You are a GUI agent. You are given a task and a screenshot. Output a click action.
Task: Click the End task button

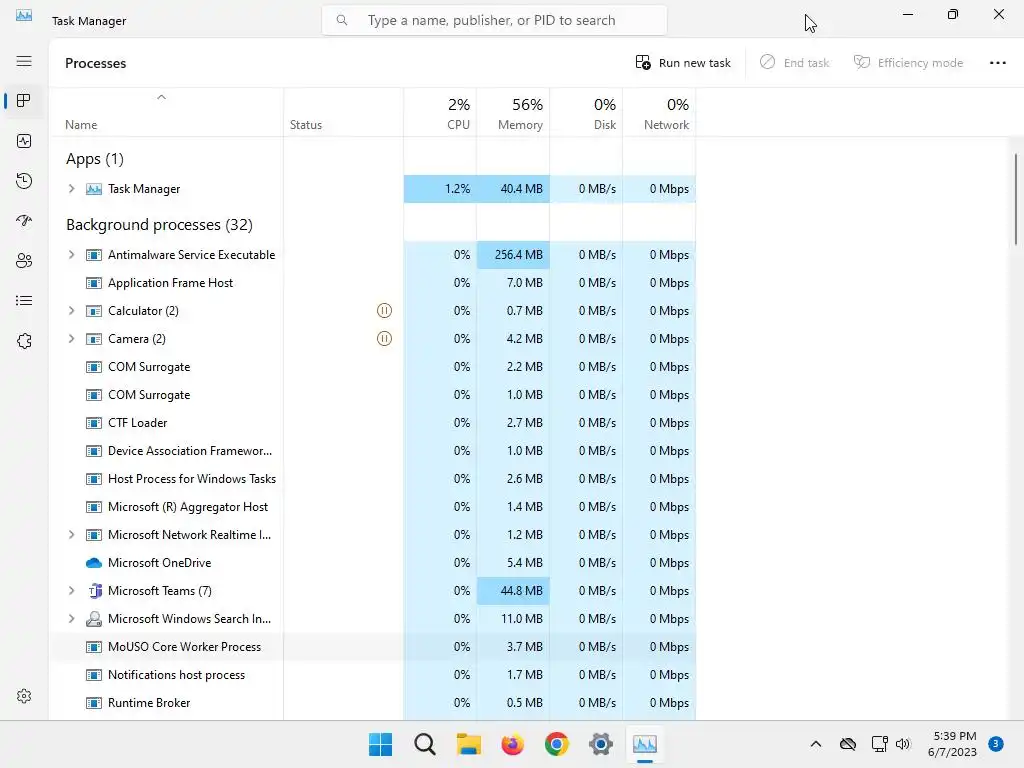(x=794, y=63)
